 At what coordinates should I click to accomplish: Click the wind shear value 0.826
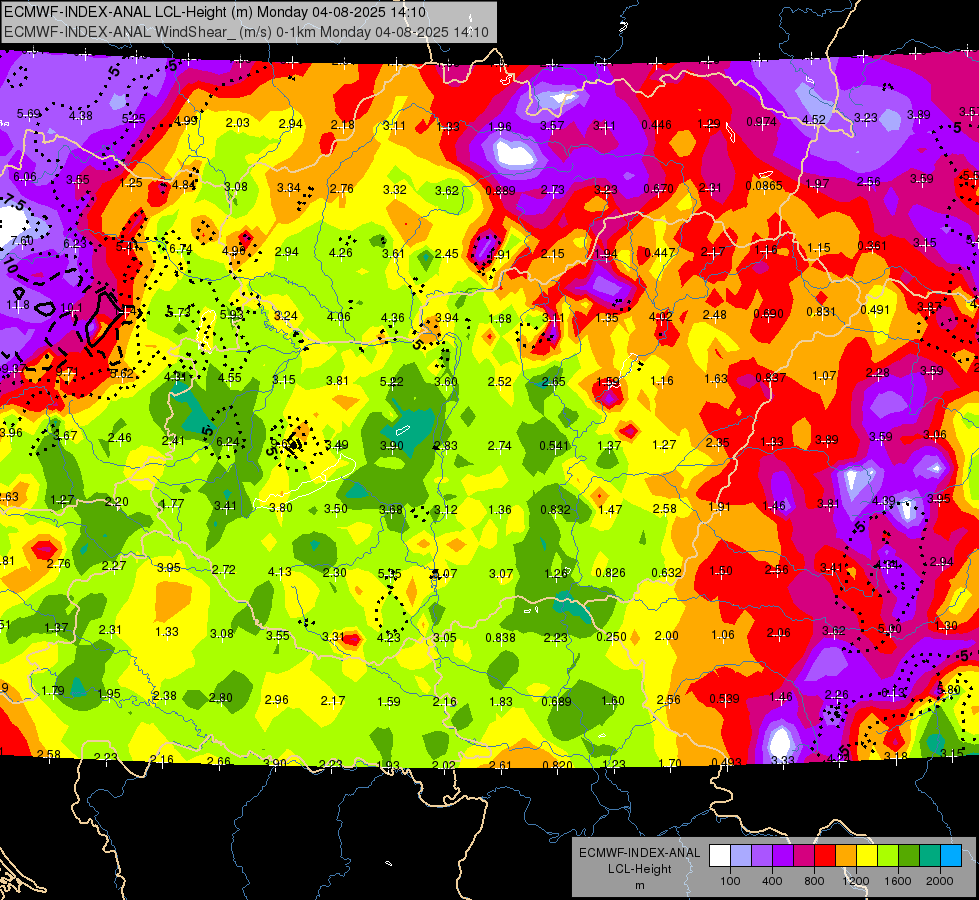pos(611,573)
